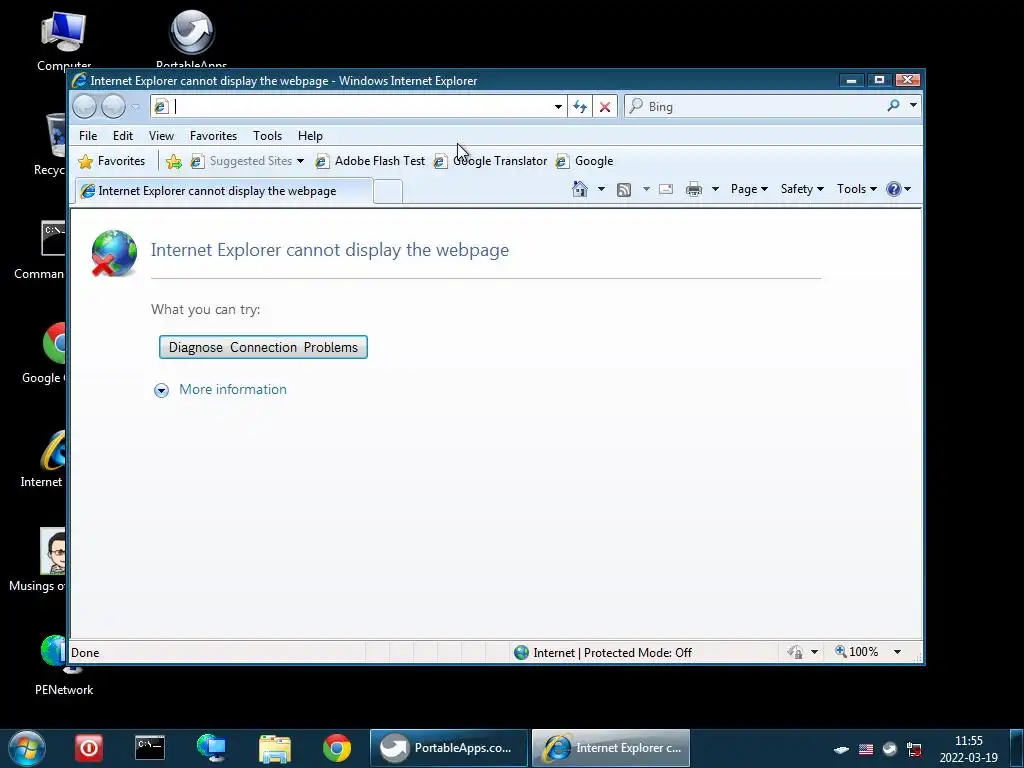
Task: Open the Tools menu in menu bar
Action: (x=267, y=136)
